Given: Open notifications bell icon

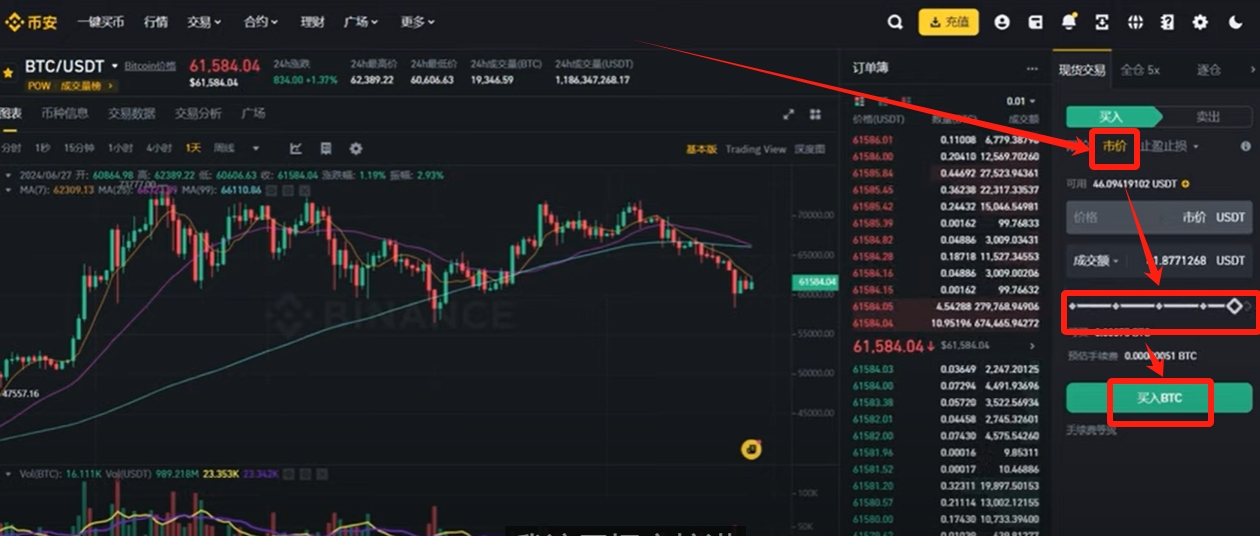Looking at the screenshot, I should (x=1069, y=22).
